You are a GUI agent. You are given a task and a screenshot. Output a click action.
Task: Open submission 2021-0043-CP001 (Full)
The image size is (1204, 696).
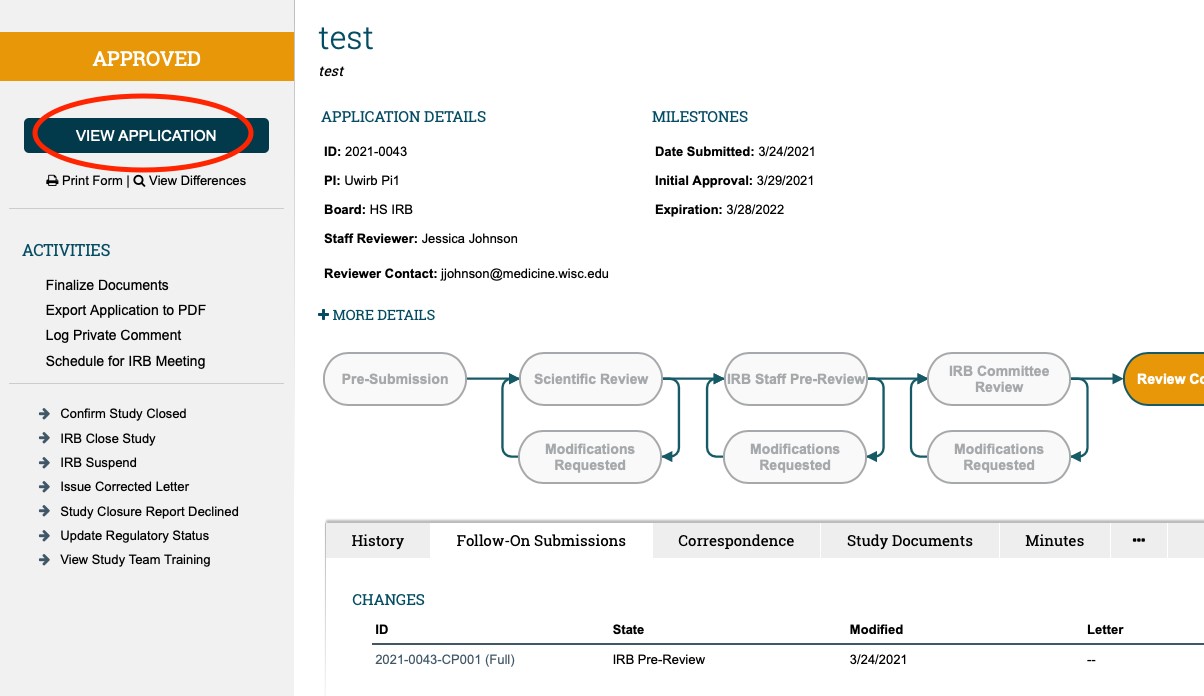[443, 659]
